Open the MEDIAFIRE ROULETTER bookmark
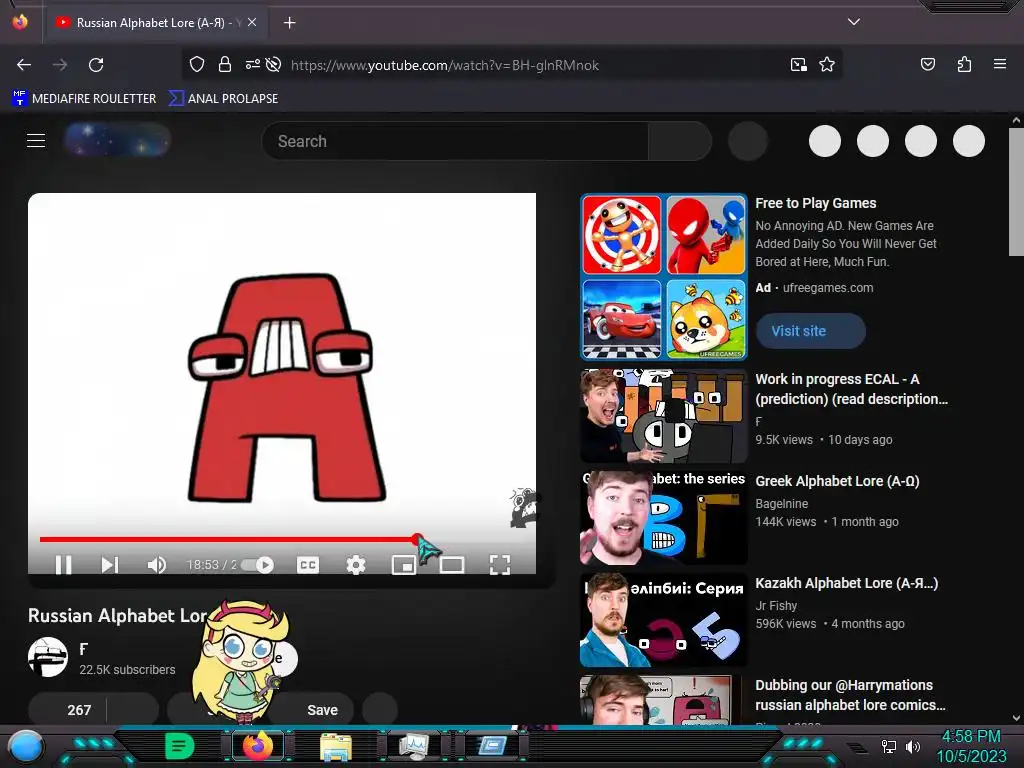This screenshot has width=1024, height=768. pyautogui.click(x=84, y=99)
